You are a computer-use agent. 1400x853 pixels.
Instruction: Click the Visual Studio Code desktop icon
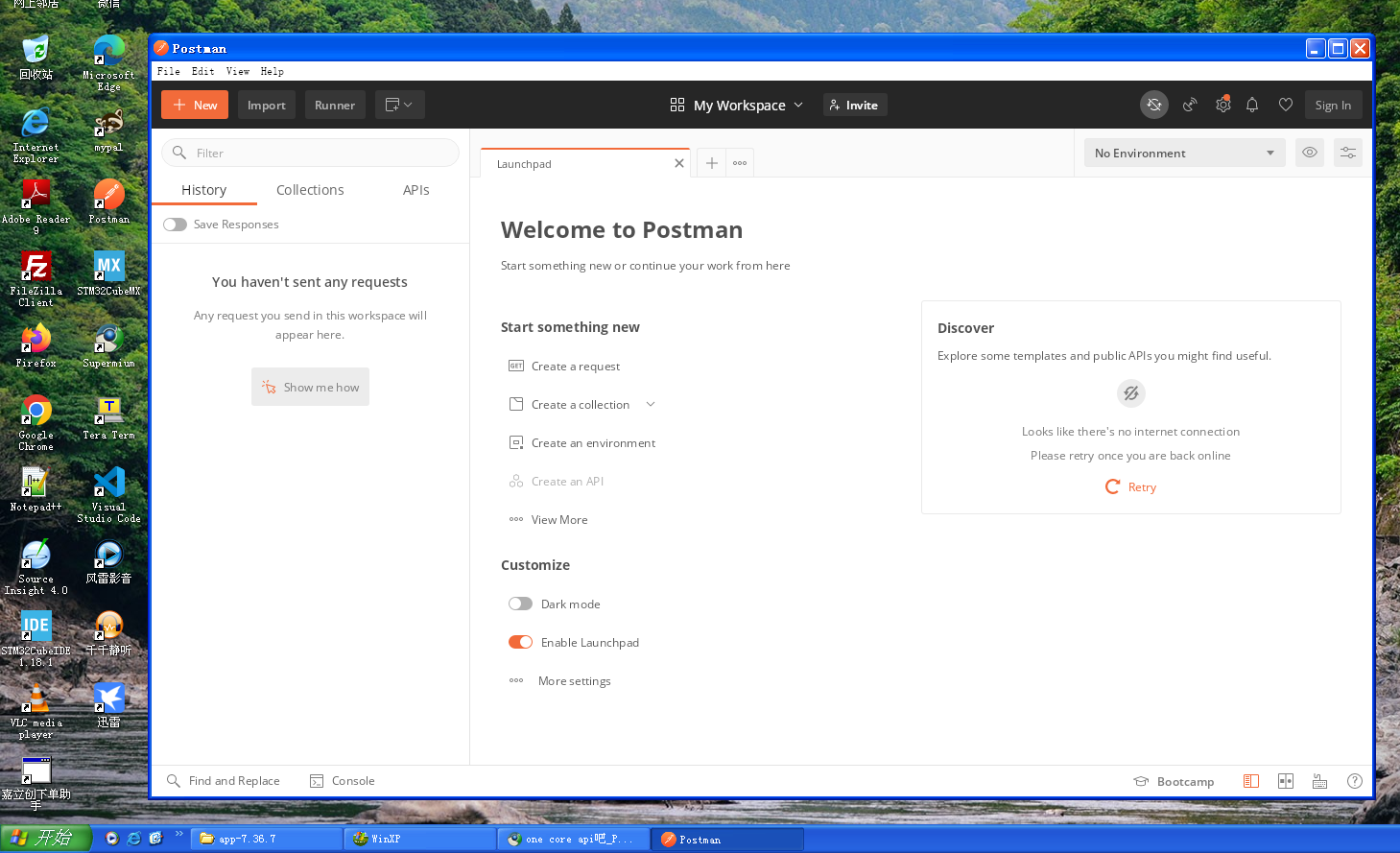[x=108, y=495]
